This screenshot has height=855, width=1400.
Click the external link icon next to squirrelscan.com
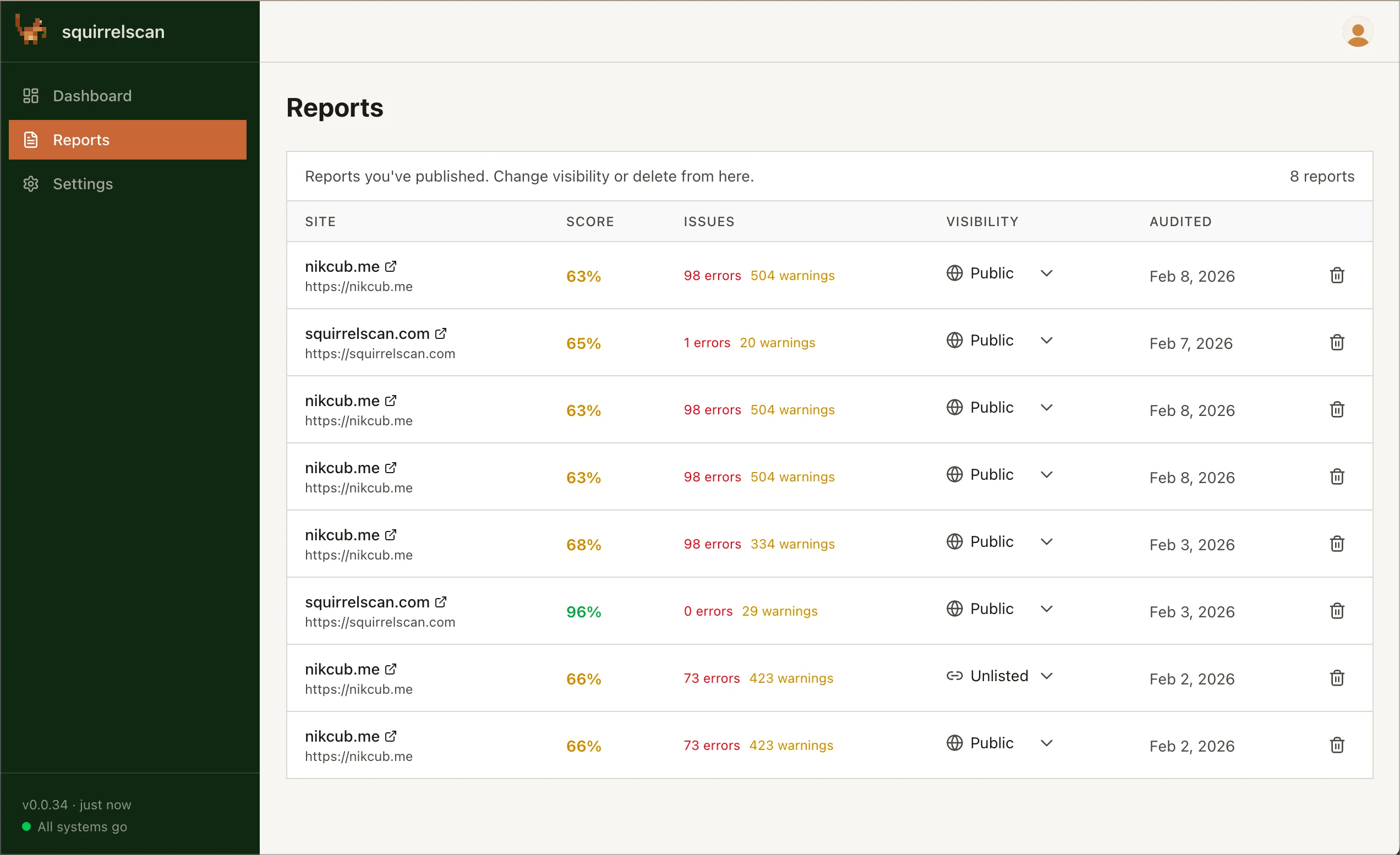tap(441, 333)
